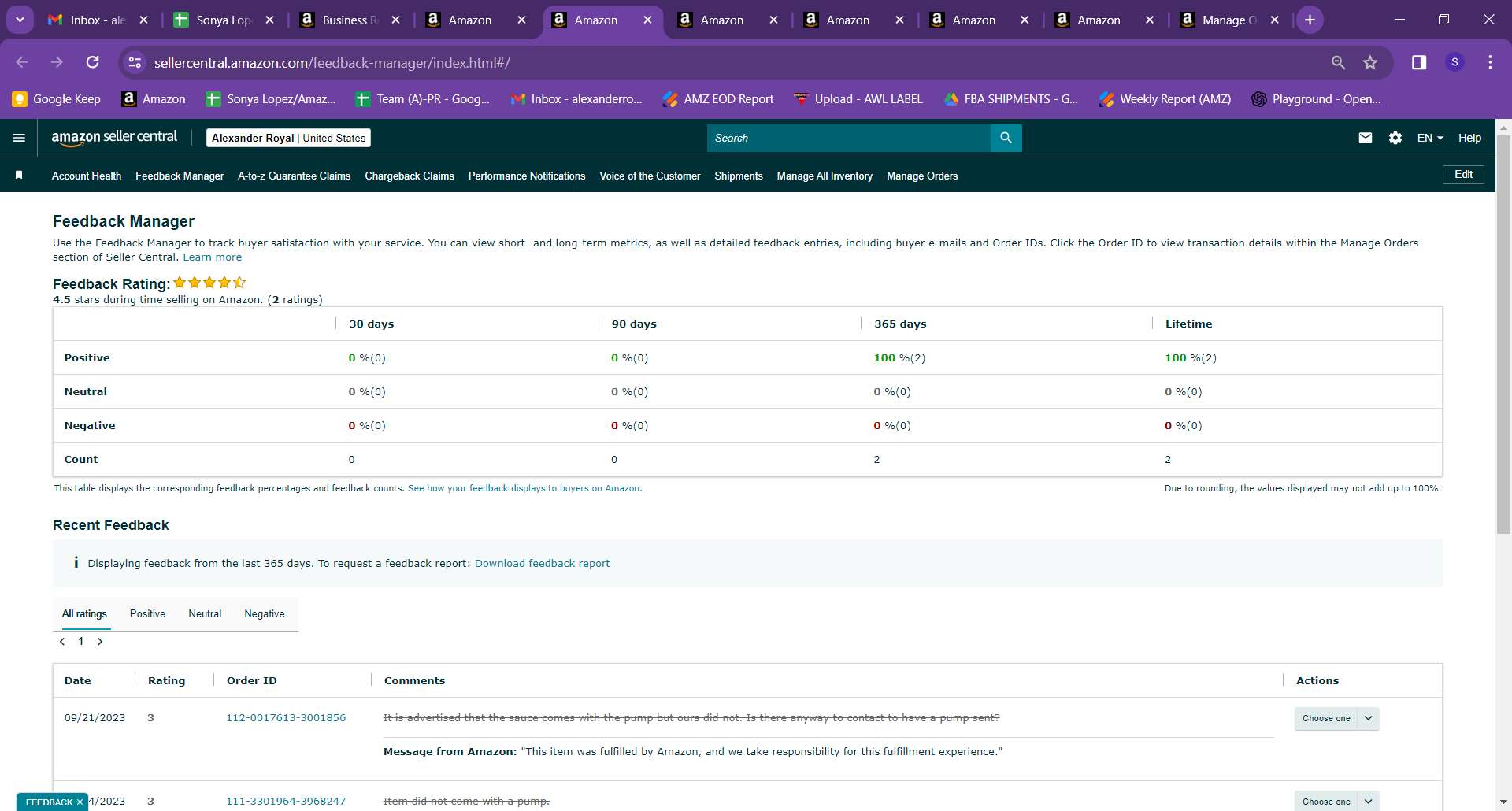Open a new browser tab
The height and width of the screenshot is (811, 1512).
pyautogui.click(x=1310, y=20)
